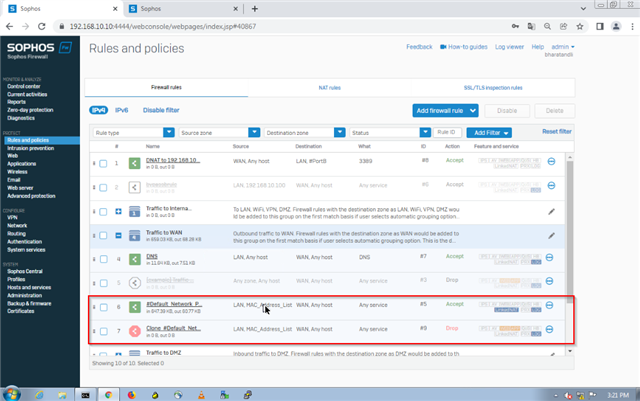The image size is (640, 401).
Task: Edit the Traffic to WAN group pencil
Action: [551, 236]
